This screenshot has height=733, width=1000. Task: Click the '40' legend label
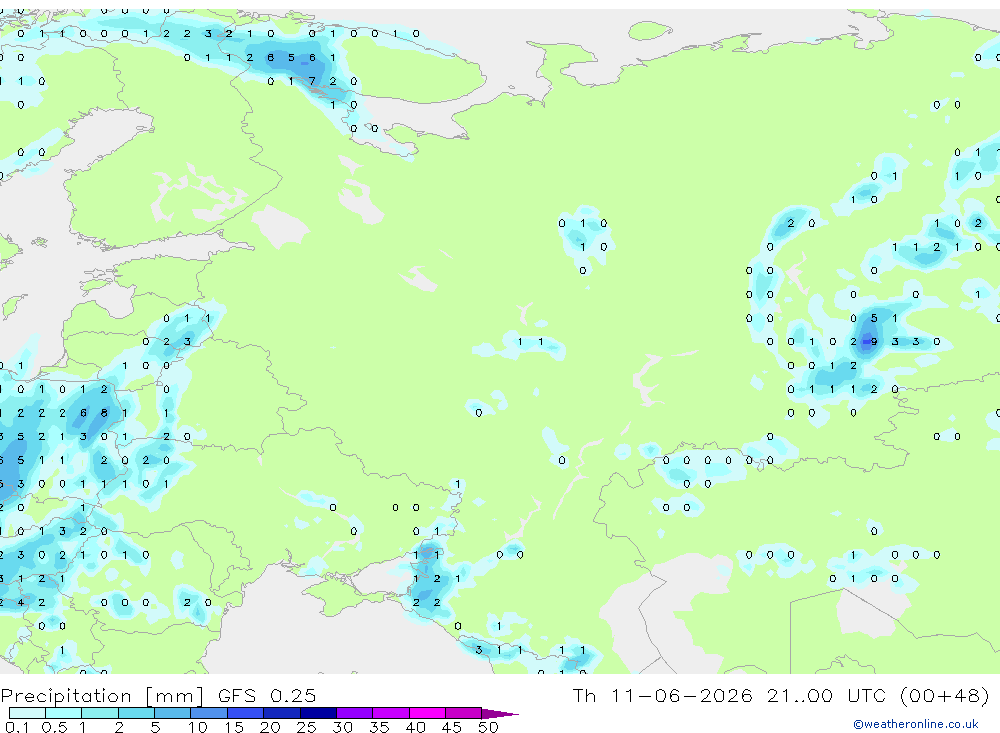coord(415,727)
